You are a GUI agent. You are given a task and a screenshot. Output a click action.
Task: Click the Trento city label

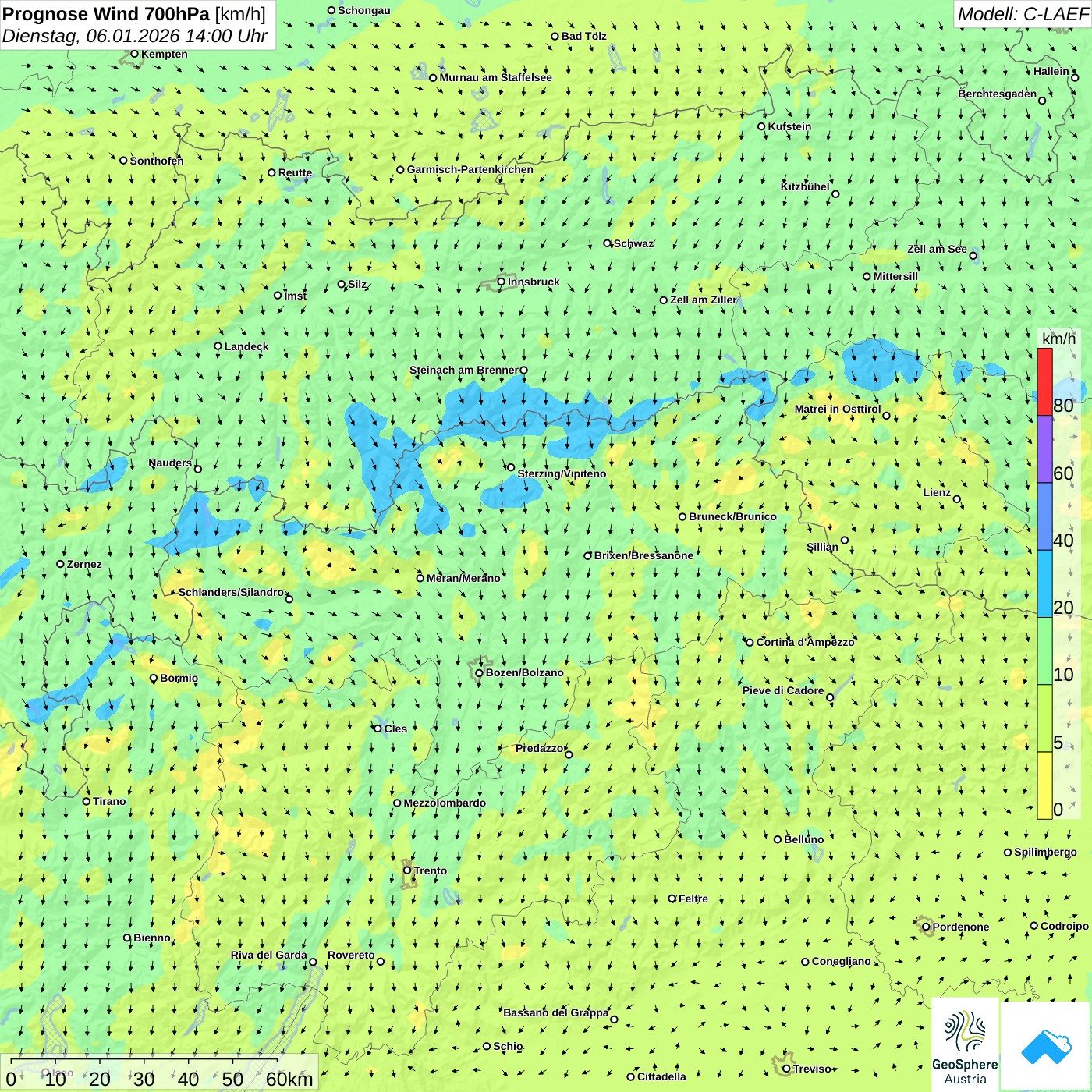click(x=431, y=870)
